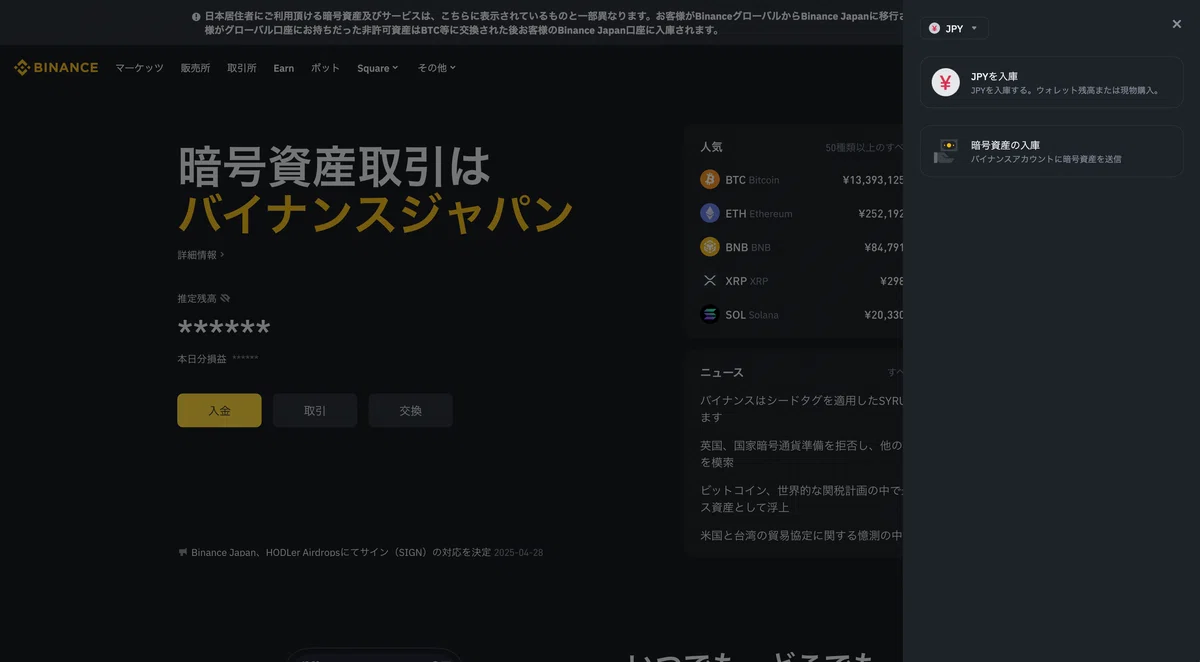
Task: Open news about 英国、国家暗号通貨準備を拒否
Action: coord(801,454)
